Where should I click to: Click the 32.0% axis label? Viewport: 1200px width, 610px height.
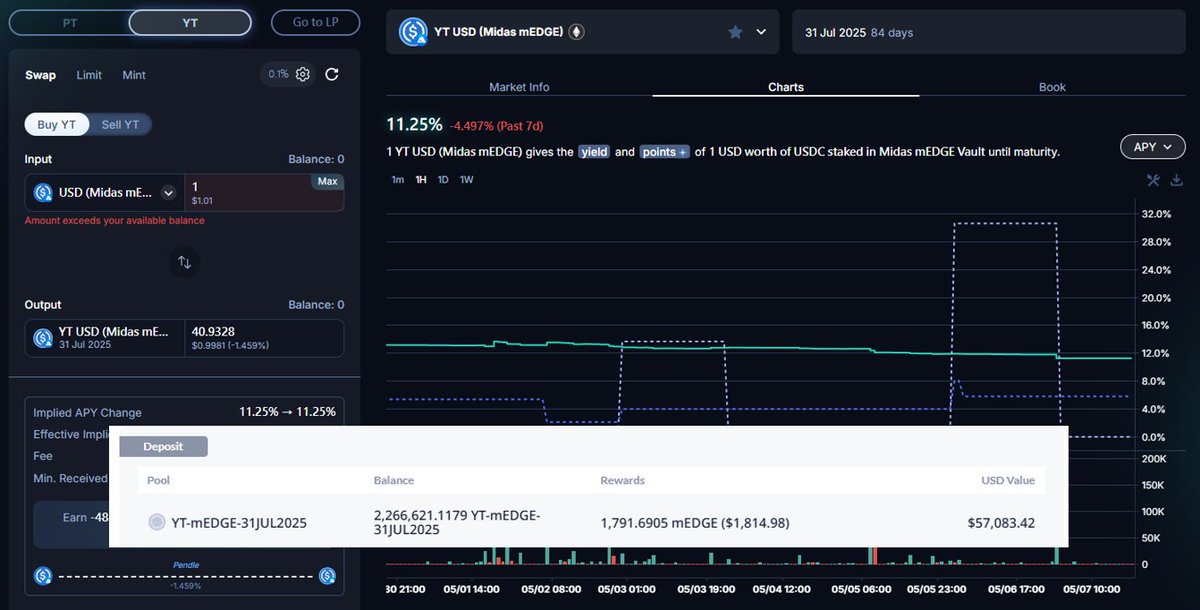[x=1155, y=214]
